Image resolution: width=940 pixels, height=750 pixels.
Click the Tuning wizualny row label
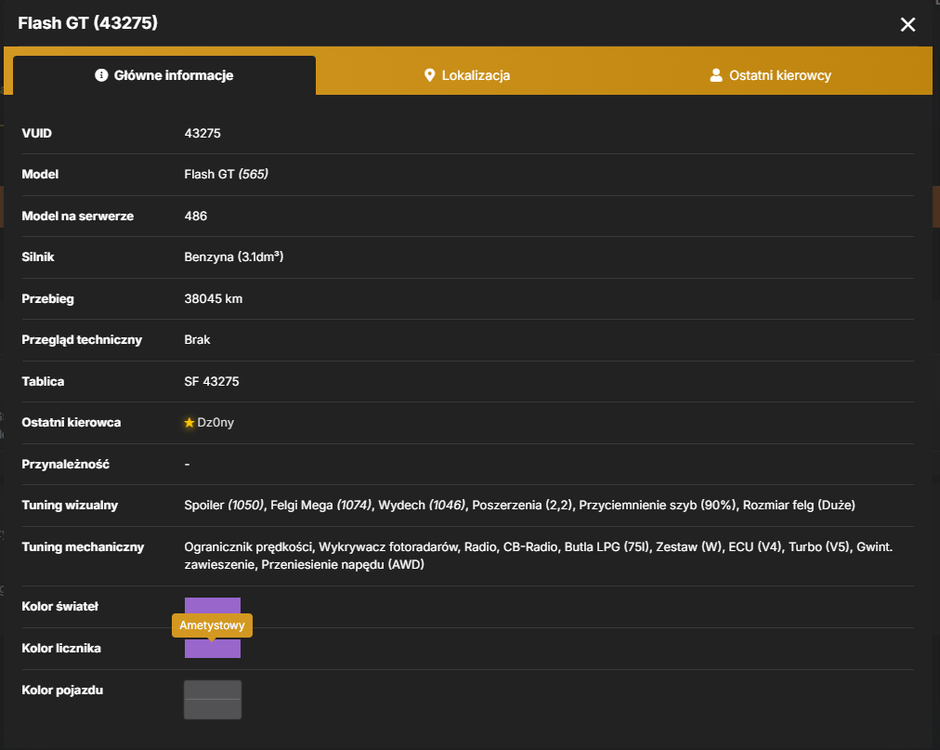pyautogui.click(x=70, y=505)
